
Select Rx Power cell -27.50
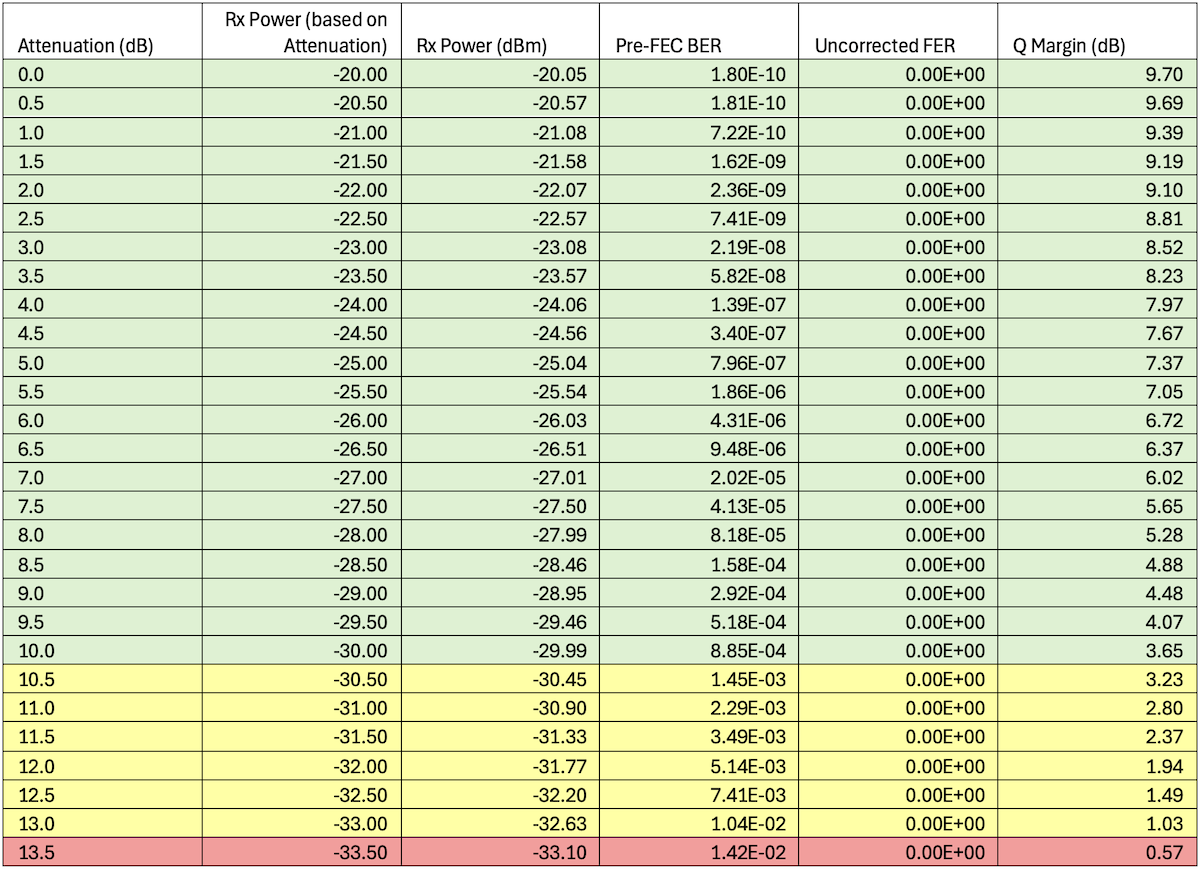coord(500,507)
